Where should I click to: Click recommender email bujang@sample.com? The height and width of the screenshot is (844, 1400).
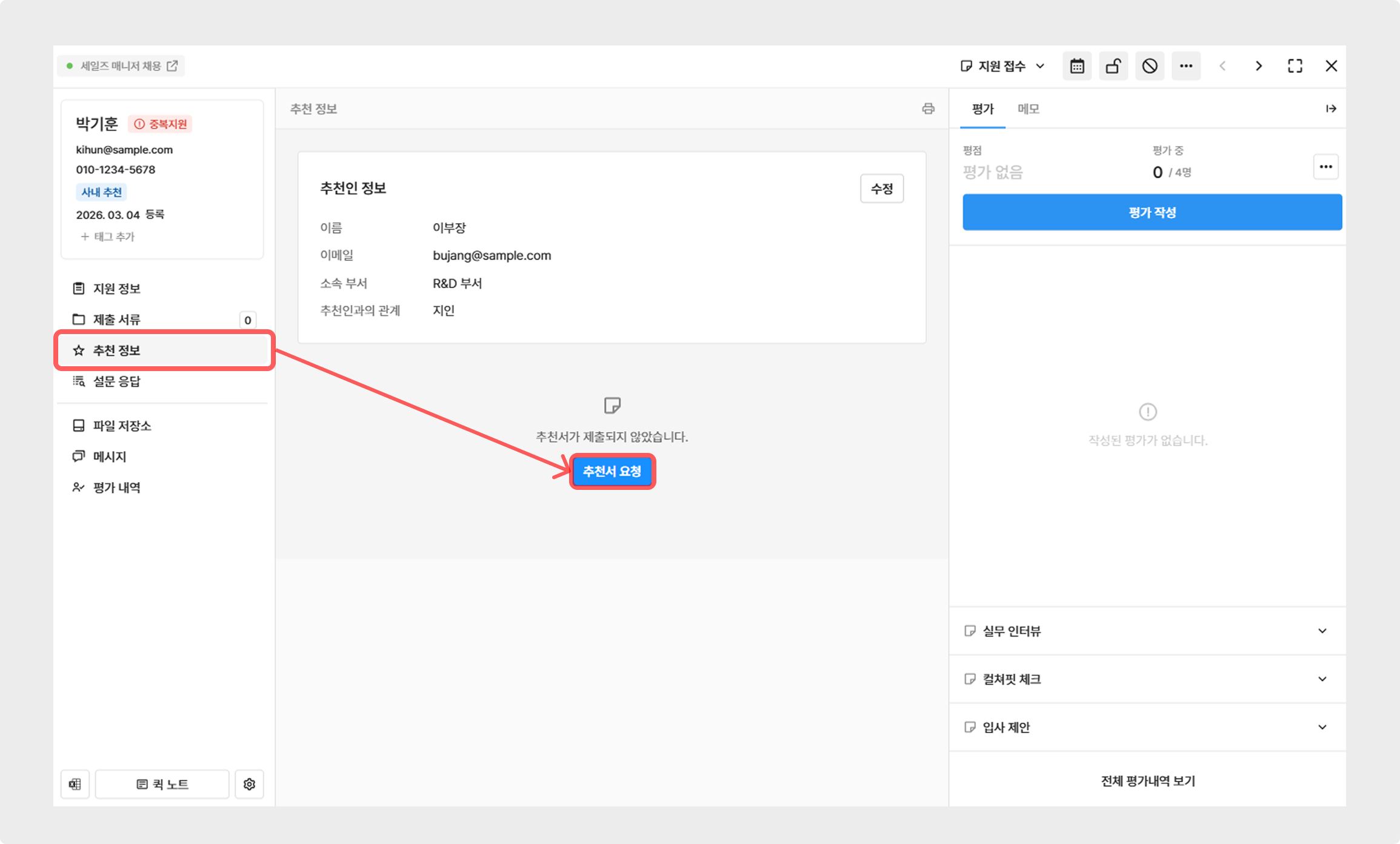[x=492, y=255]
